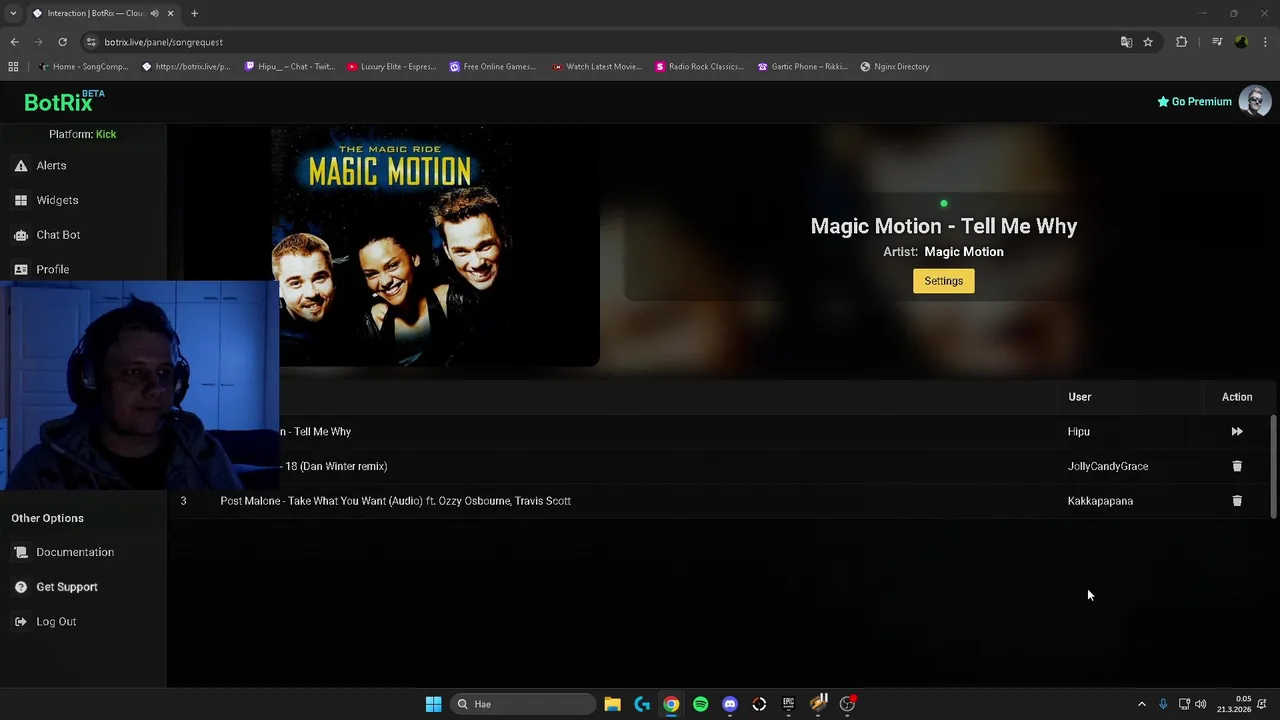
Task: Go back with browser back arrow
Action: [14, 42]
